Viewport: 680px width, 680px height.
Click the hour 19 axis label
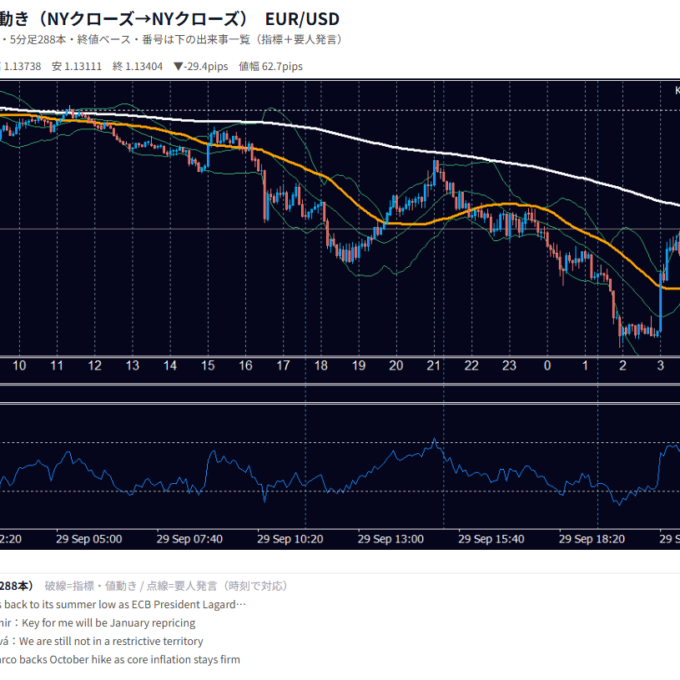pos(359,366)
